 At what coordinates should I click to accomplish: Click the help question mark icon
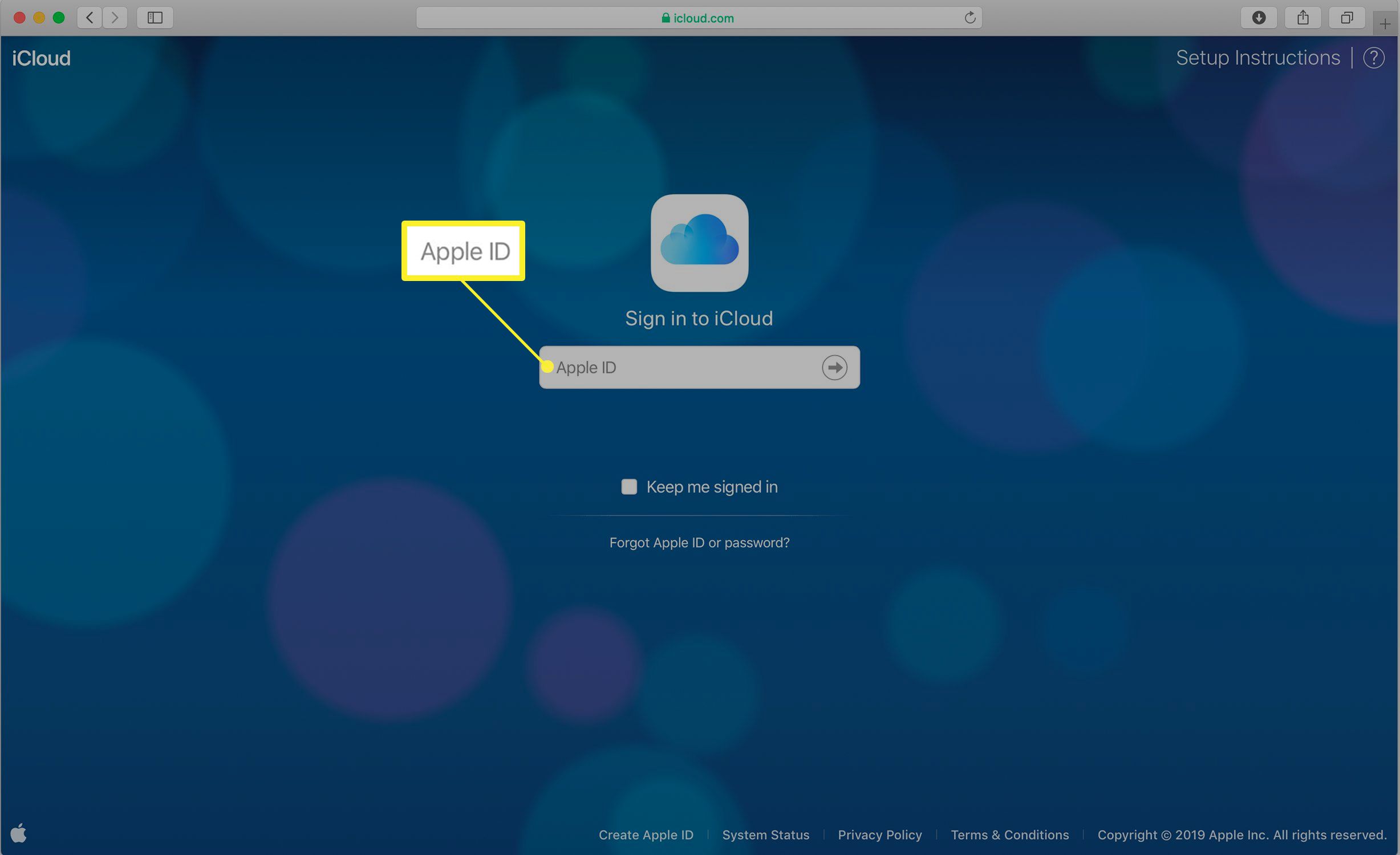(x=1374, y=58)
